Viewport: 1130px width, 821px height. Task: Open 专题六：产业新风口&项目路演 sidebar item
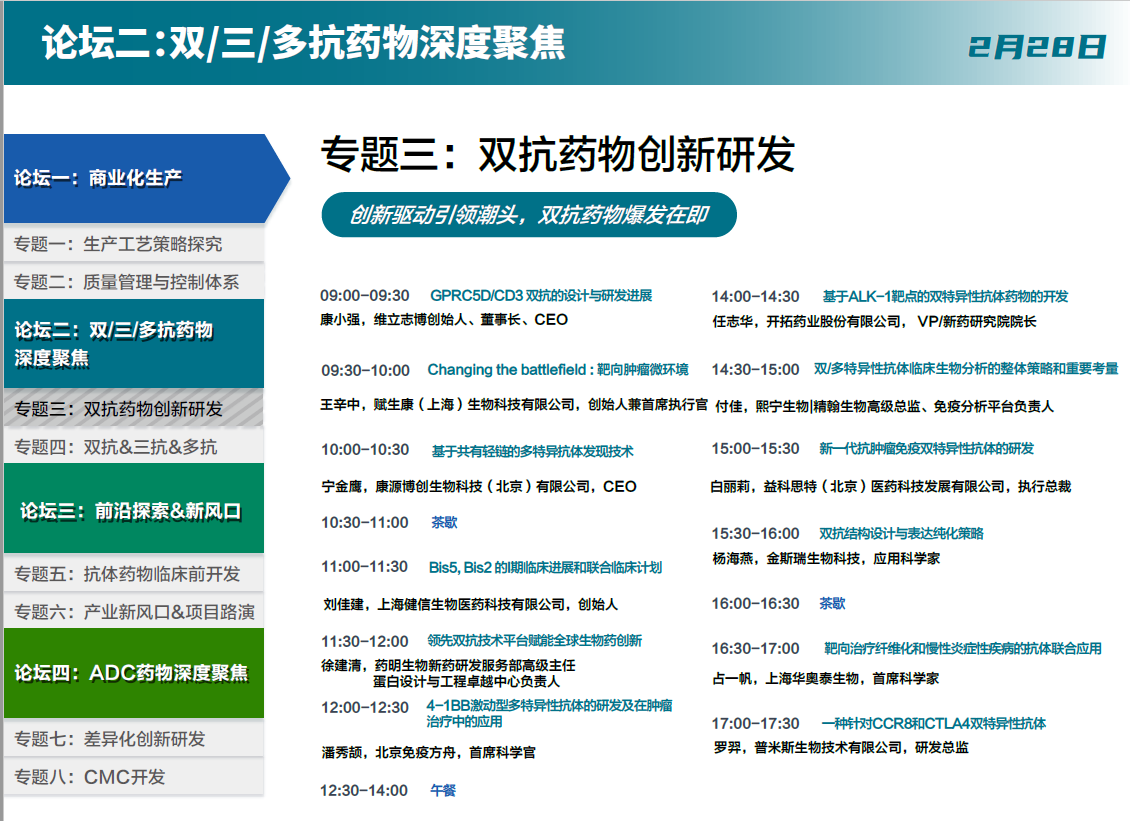click(x=134, y=612)
